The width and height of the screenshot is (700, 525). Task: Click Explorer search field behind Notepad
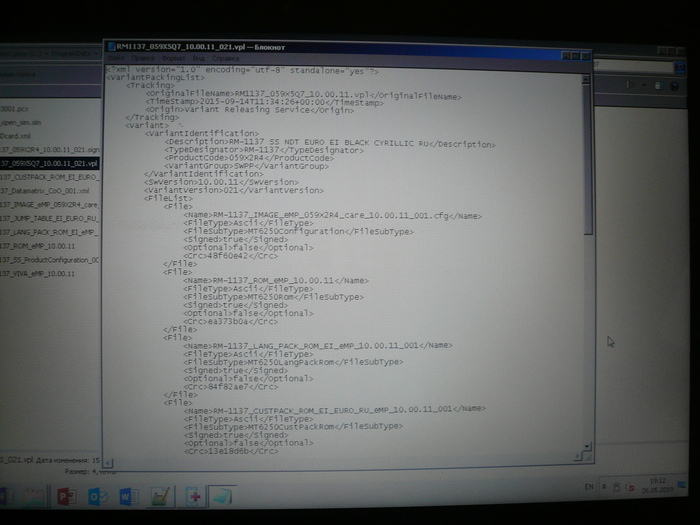coord(634,67)
